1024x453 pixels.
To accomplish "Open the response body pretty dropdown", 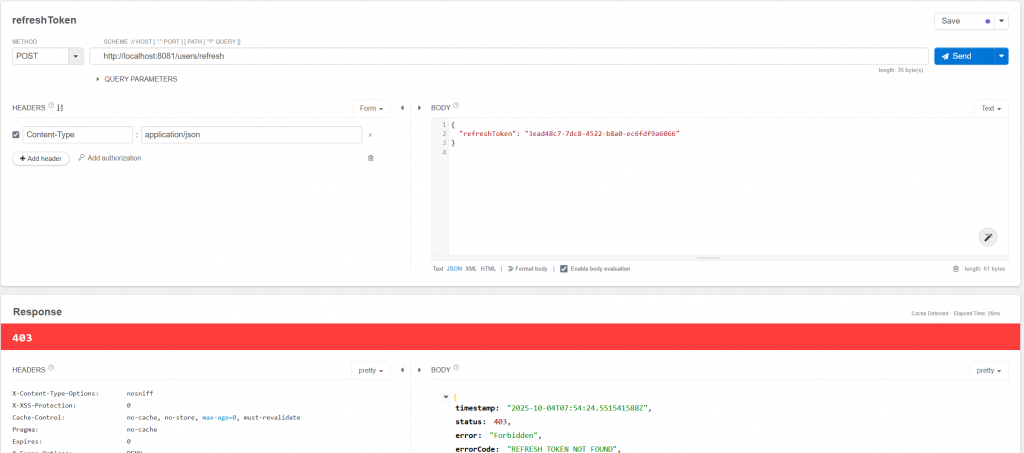I will click(989, 370).
